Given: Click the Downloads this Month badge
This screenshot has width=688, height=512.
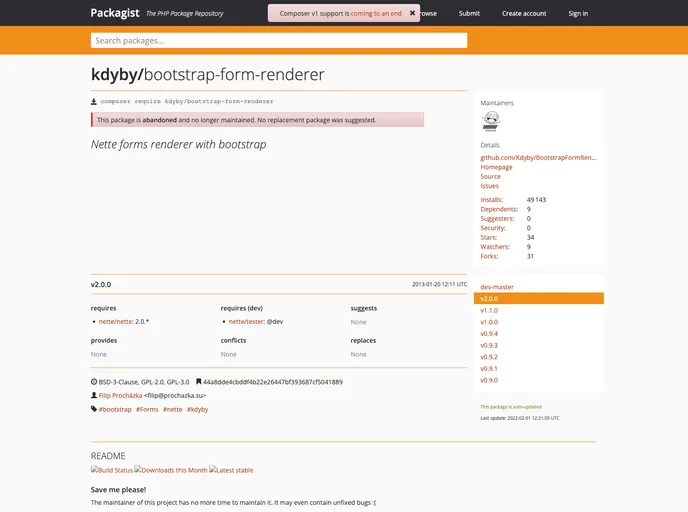Looking at the screenshot, I should (171, 470).
